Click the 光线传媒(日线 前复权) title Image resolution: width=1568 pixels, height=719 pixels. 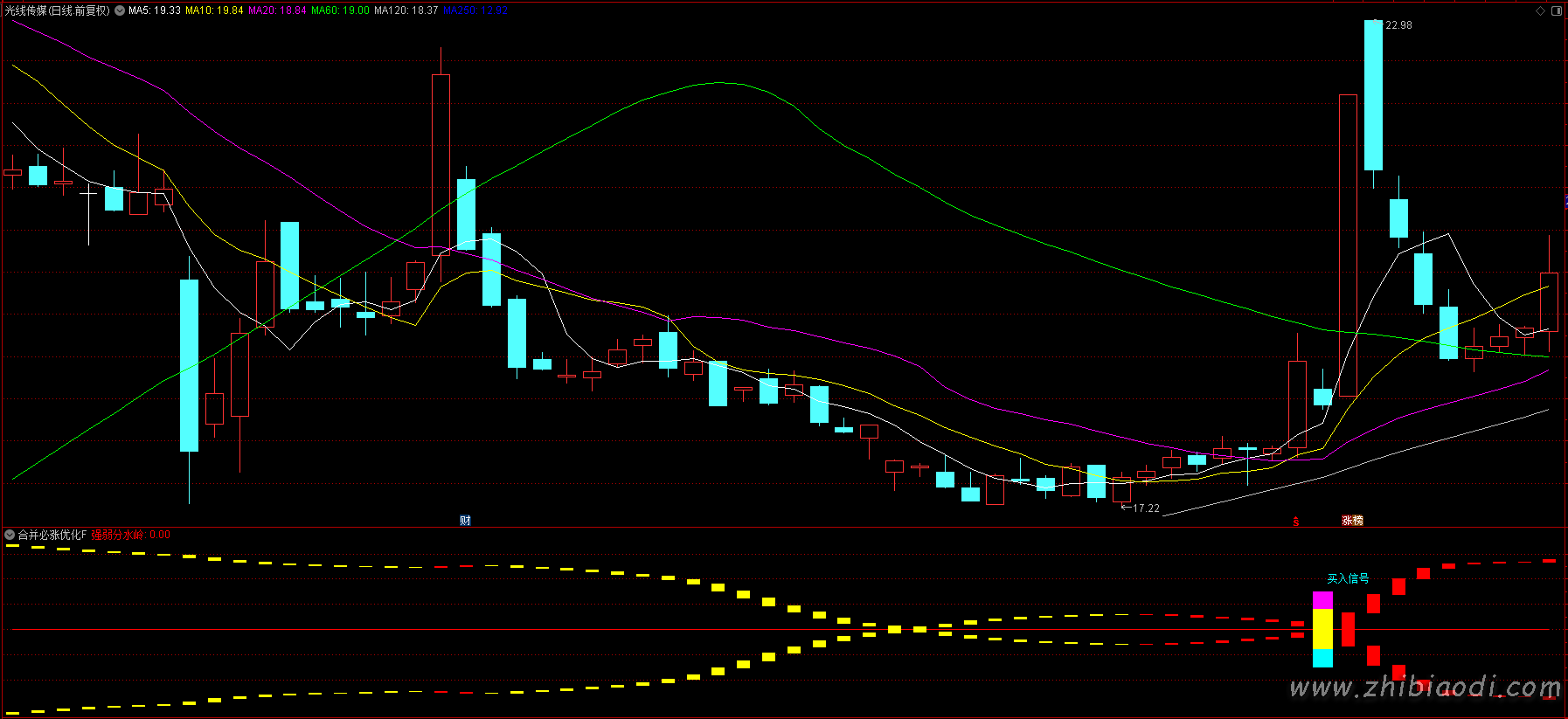click(58, 10)
